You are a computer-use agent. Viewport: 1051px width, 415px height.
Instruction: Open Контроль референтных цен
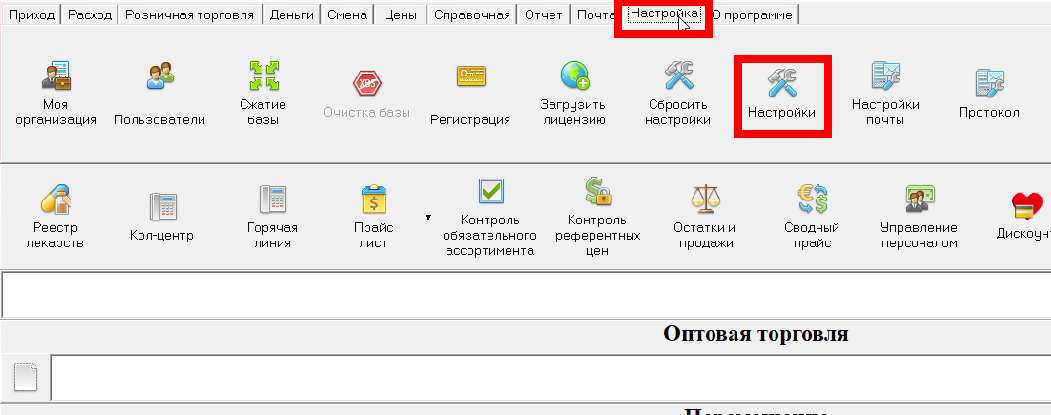pyautogui.click(x=597, y=218)
